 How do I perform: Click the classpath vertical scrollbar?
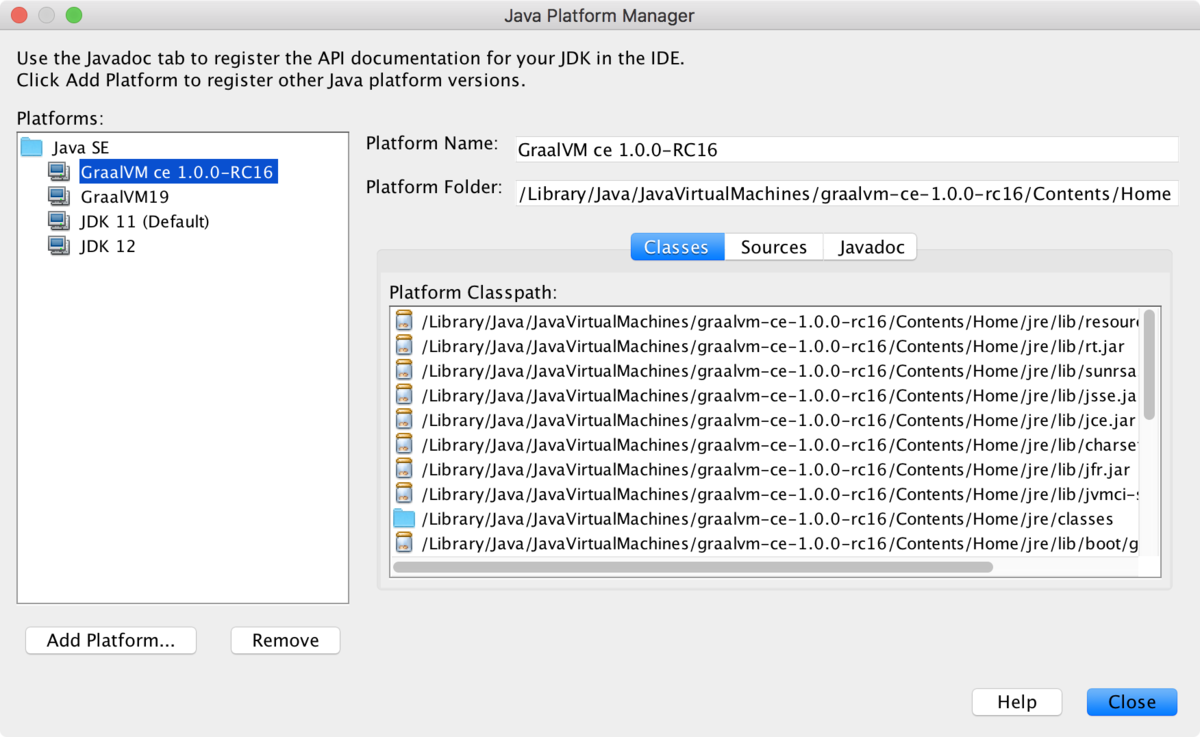pos(1149,364)
